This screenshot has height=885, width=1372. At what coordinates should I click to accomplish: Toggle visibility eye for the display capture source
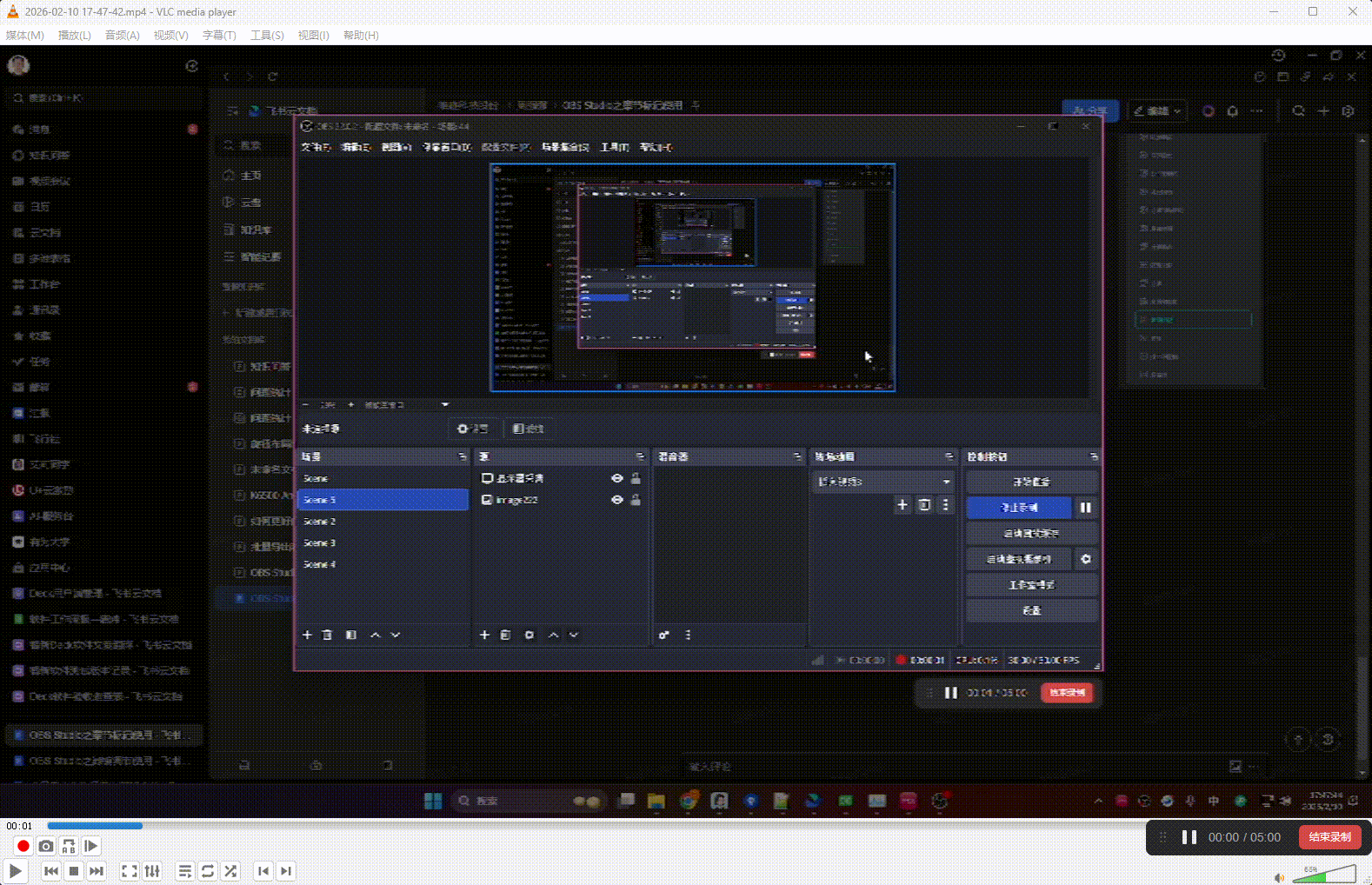[x=616, y=478]
